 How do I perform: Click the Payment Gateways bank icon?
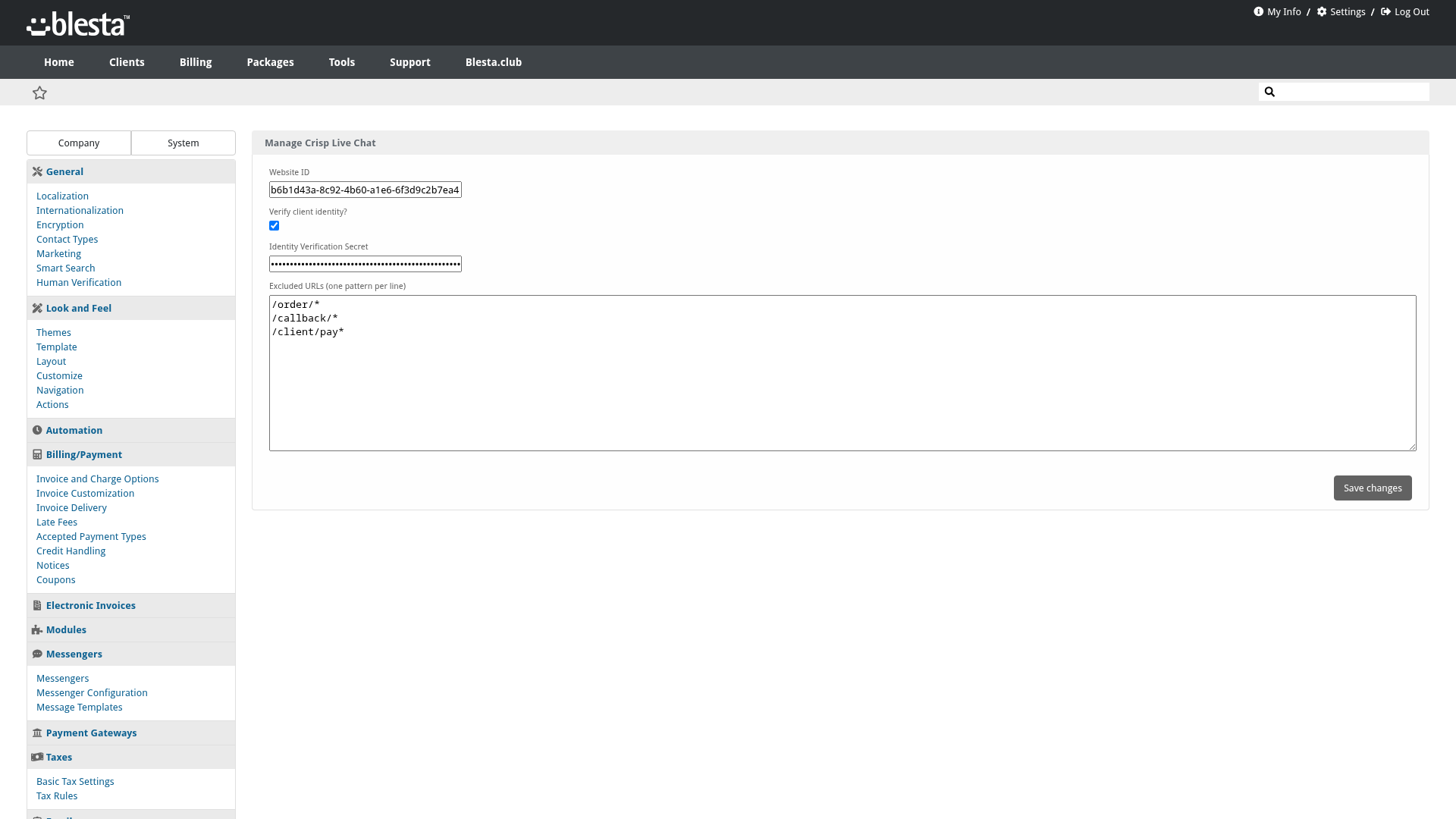[x=37, y=733]
